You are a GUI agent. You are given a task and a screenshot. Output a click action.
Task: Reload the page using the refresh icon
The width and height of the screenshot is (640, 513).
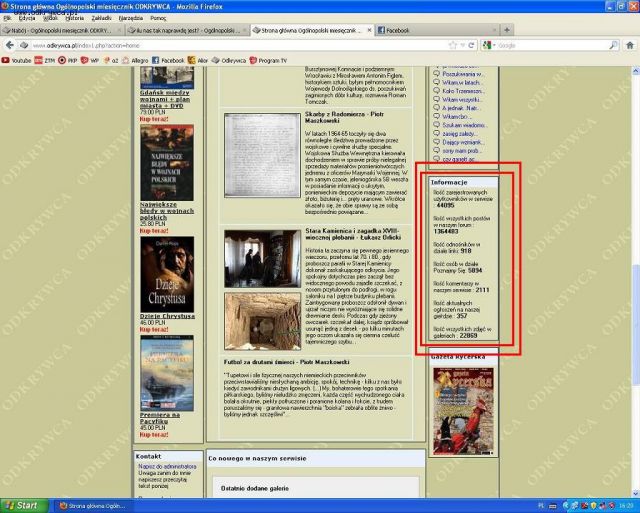(471, 45)
